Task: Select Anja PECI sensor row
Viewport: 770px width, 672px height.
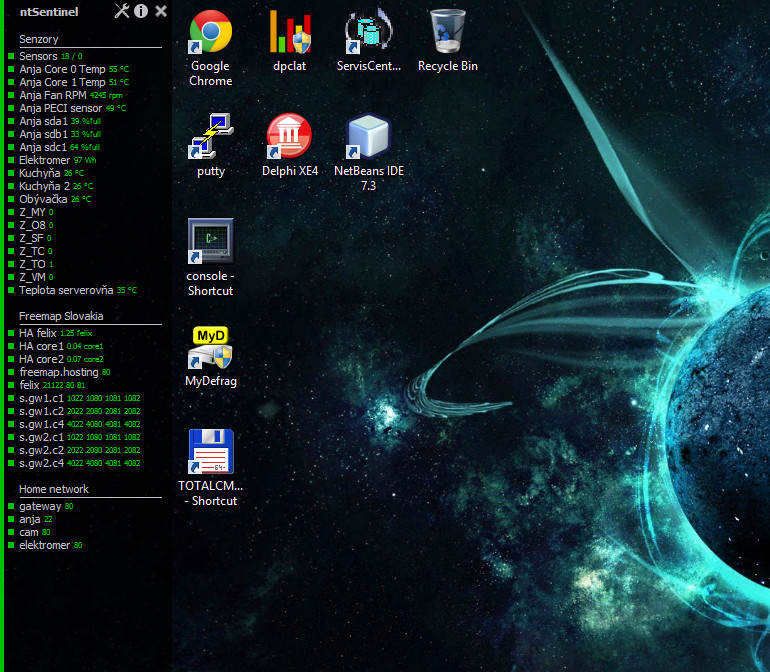Action: pyautogui.click(x=67, y=108)
